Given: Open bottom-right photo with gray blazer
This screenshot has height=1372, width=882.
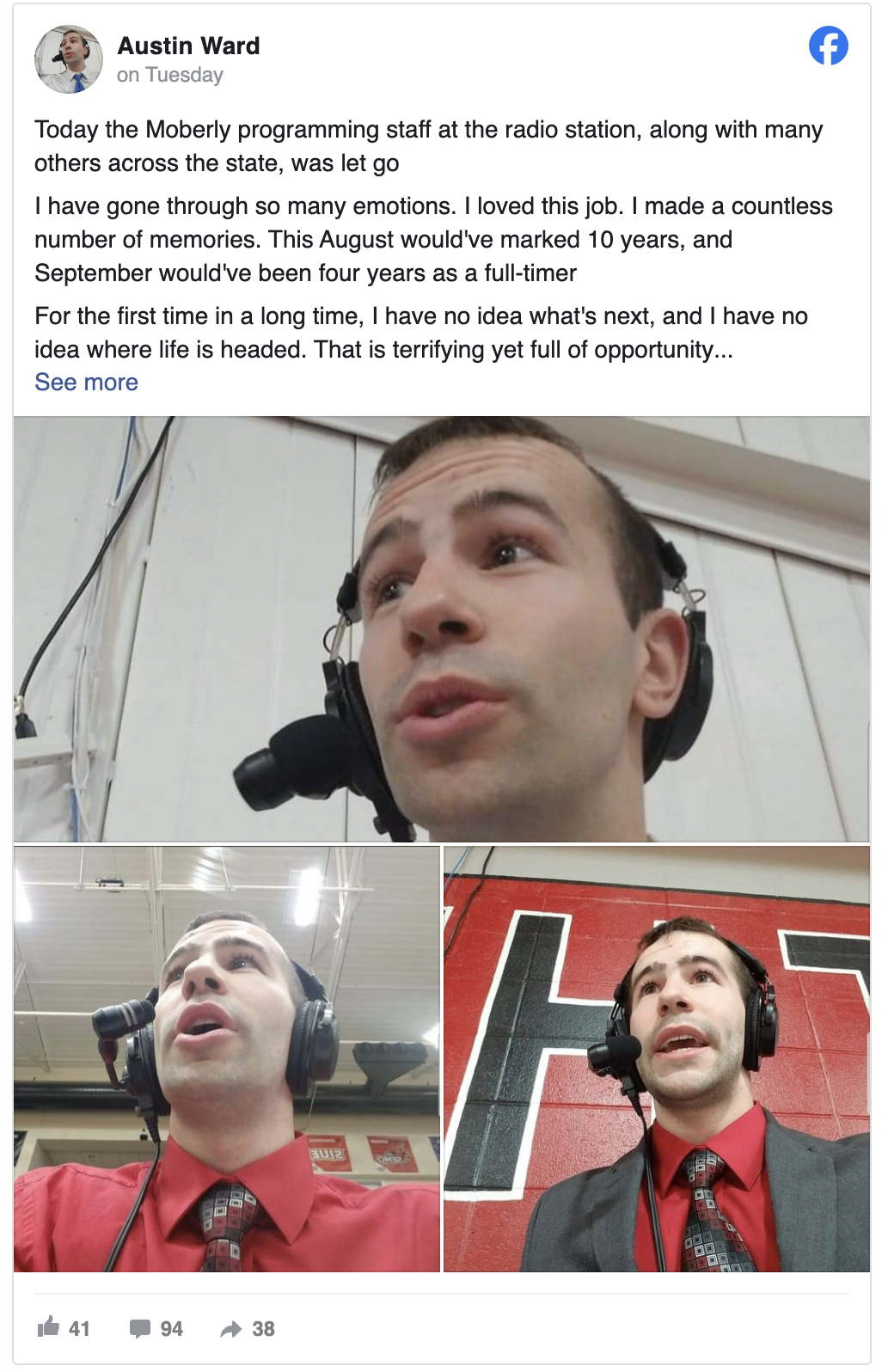Looking at the screenshot, I should (657, 1059).
